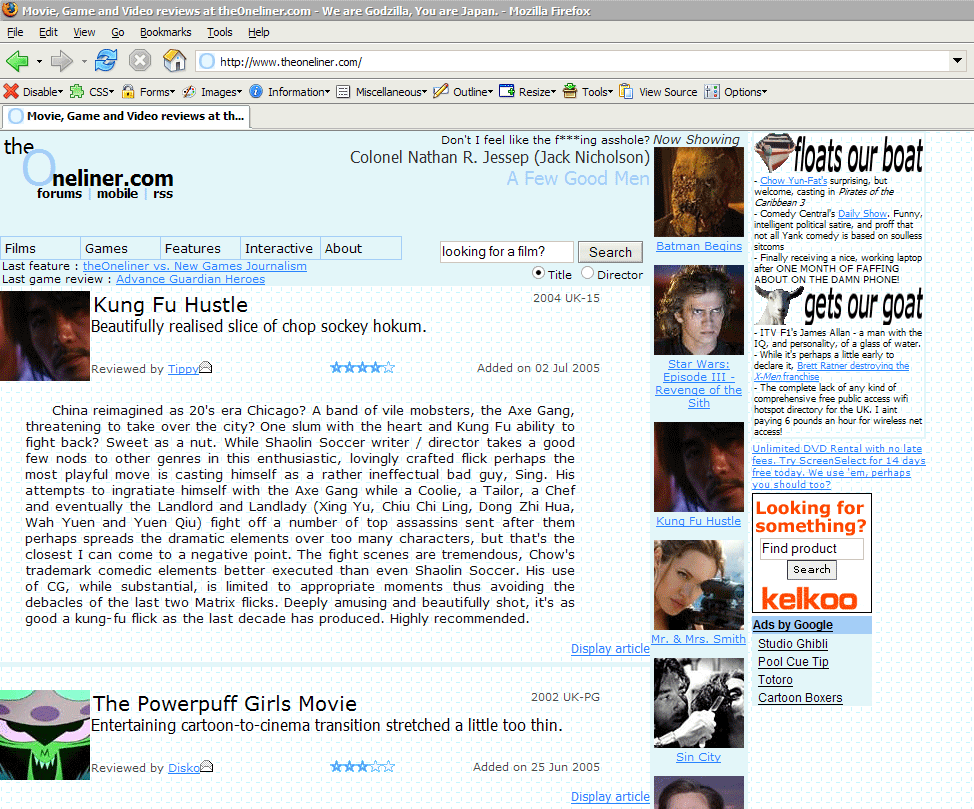Open the Help menu
This screenshot has height=809, width=974.
[258, 32]
